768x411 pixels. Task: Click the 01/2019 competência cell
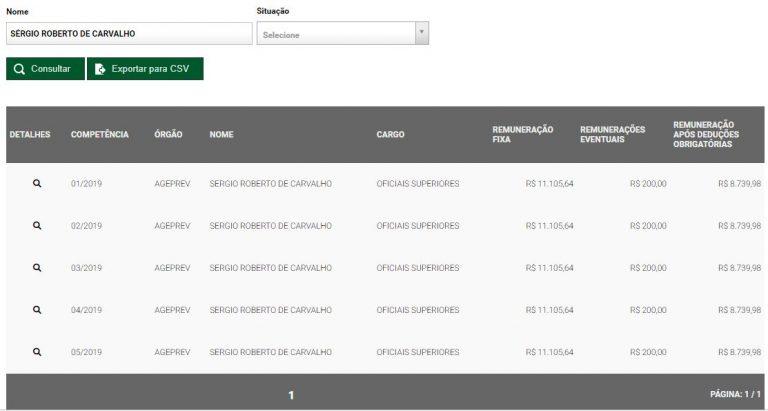tap(87, 184)
